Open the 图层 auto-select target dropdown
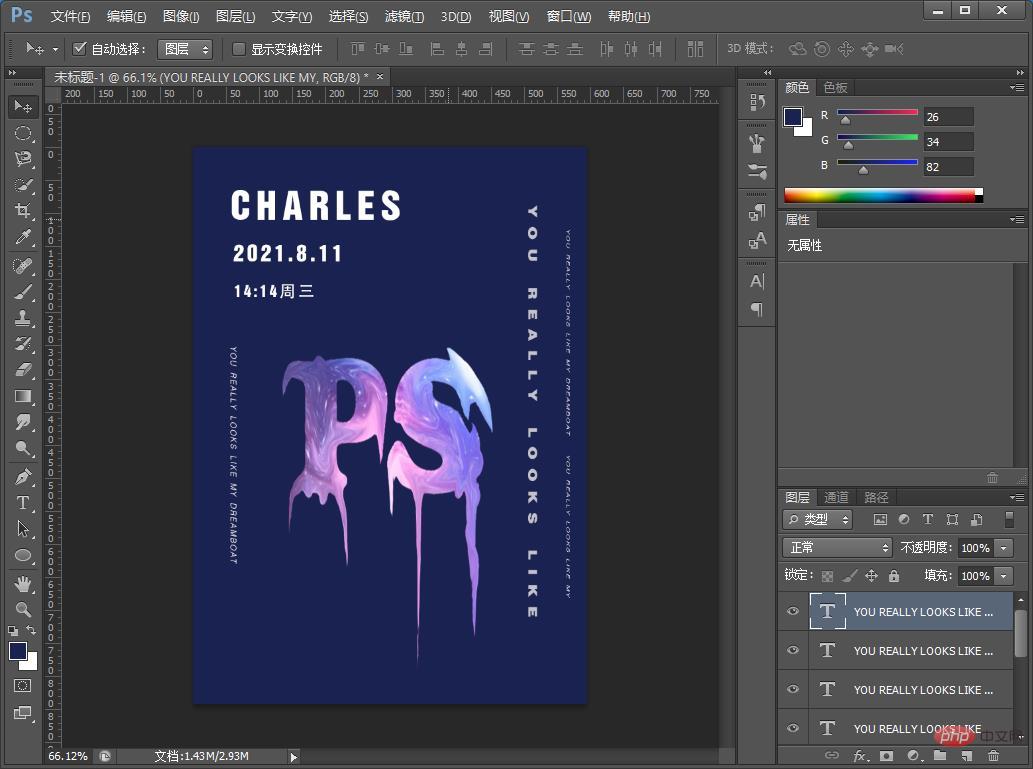 pos(184,49)
